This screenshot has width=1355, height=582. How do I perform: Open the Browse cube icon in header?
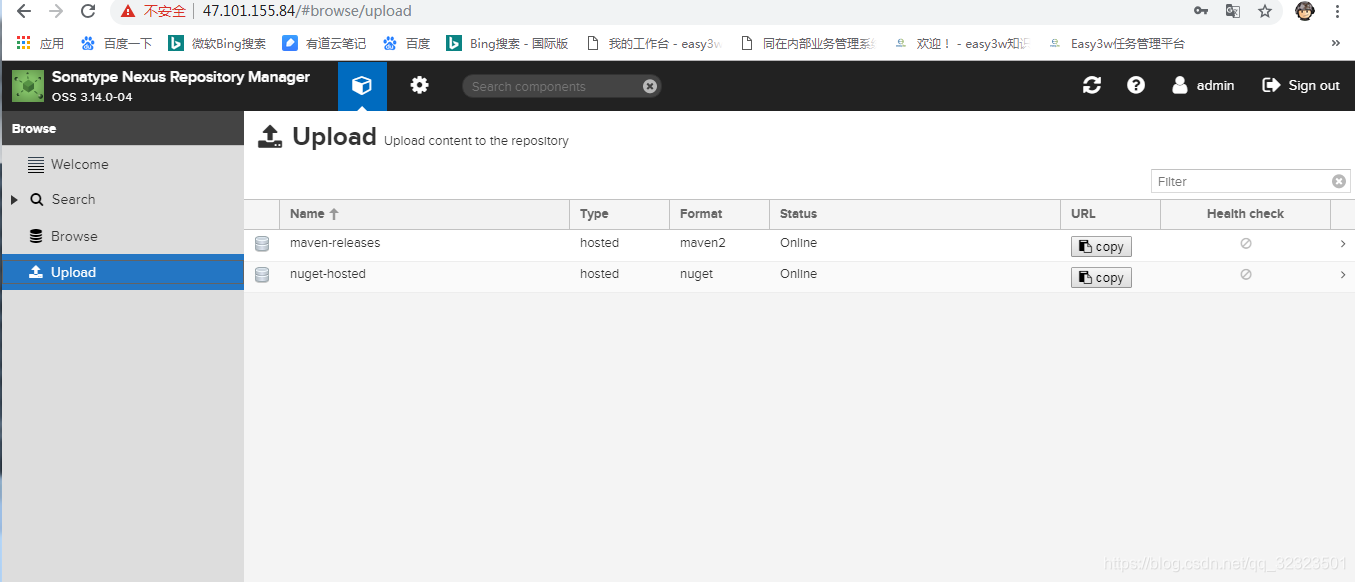pos(362,86)
